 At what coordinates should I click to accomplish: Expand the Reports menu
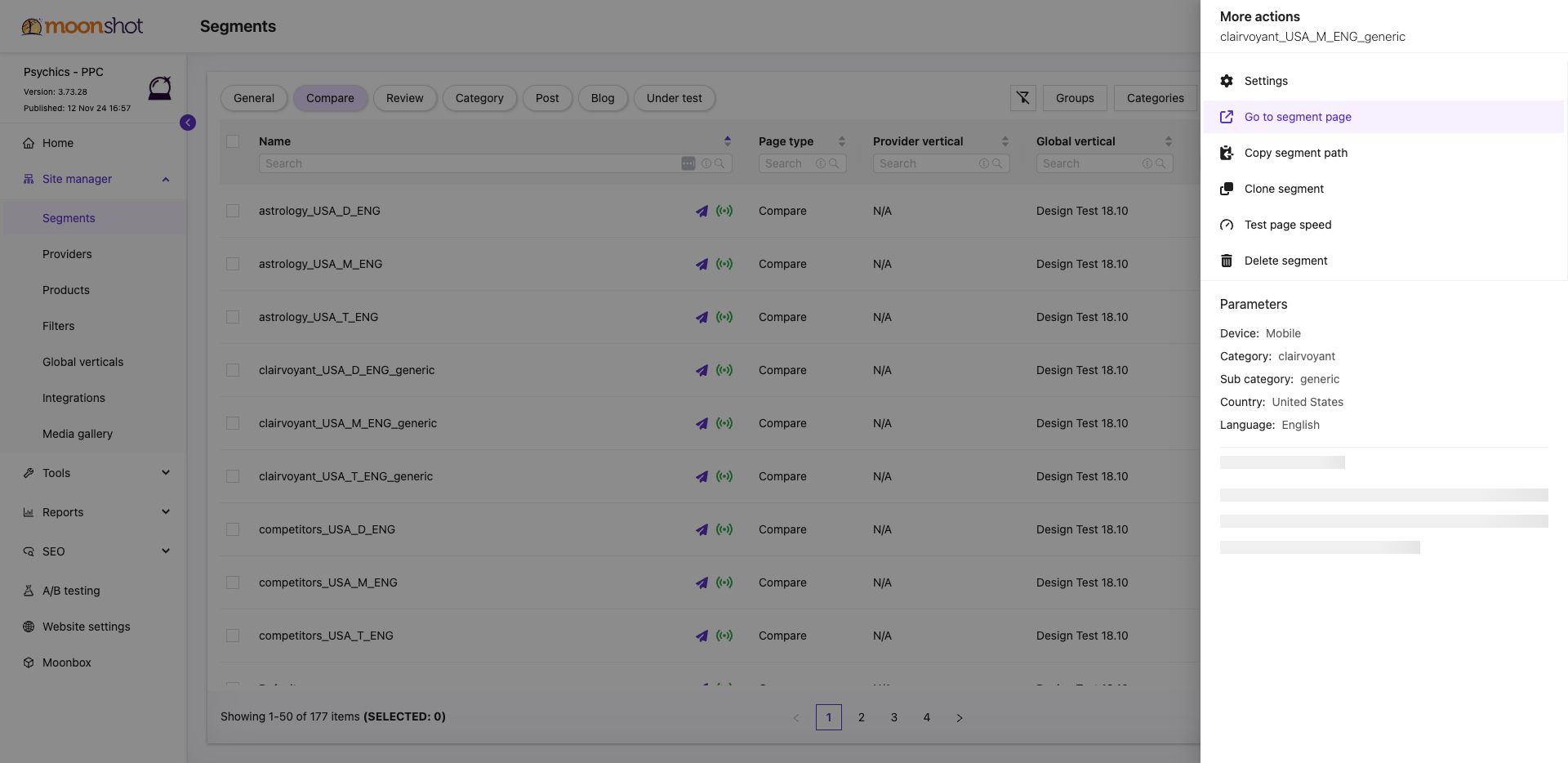tap(166, 512)
